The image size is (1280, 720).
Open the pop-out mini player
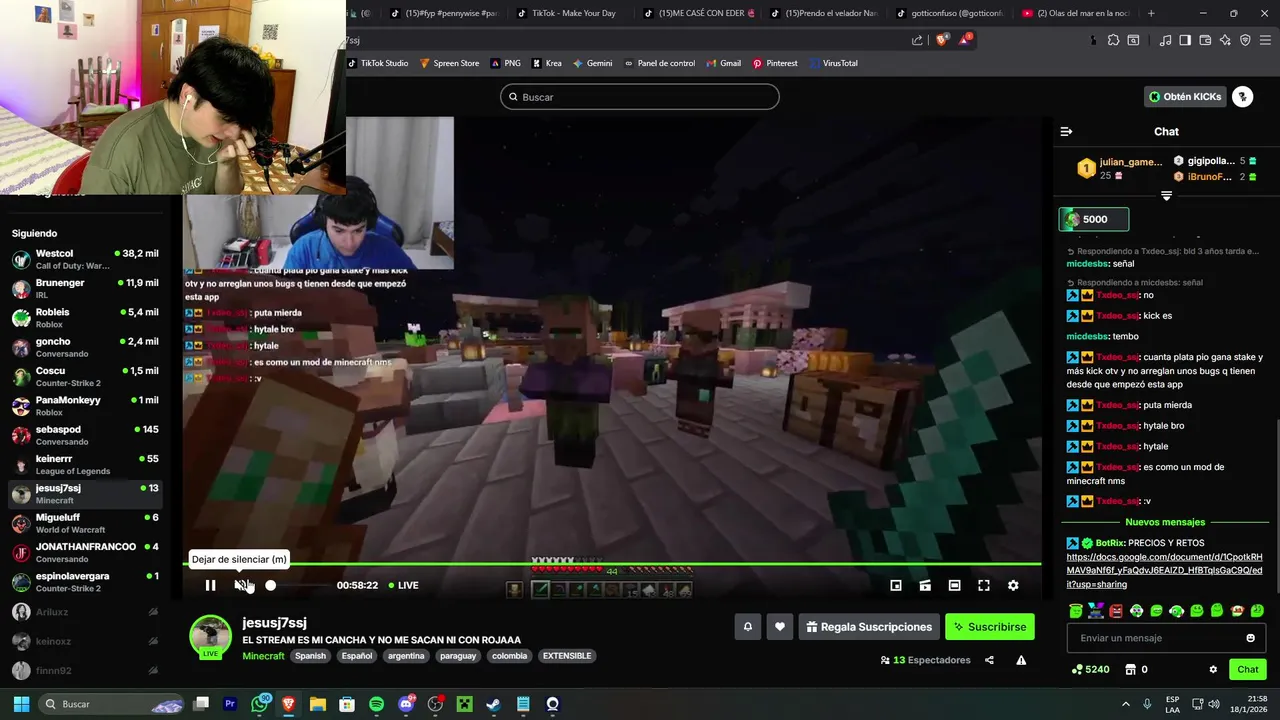coord(896,585)
